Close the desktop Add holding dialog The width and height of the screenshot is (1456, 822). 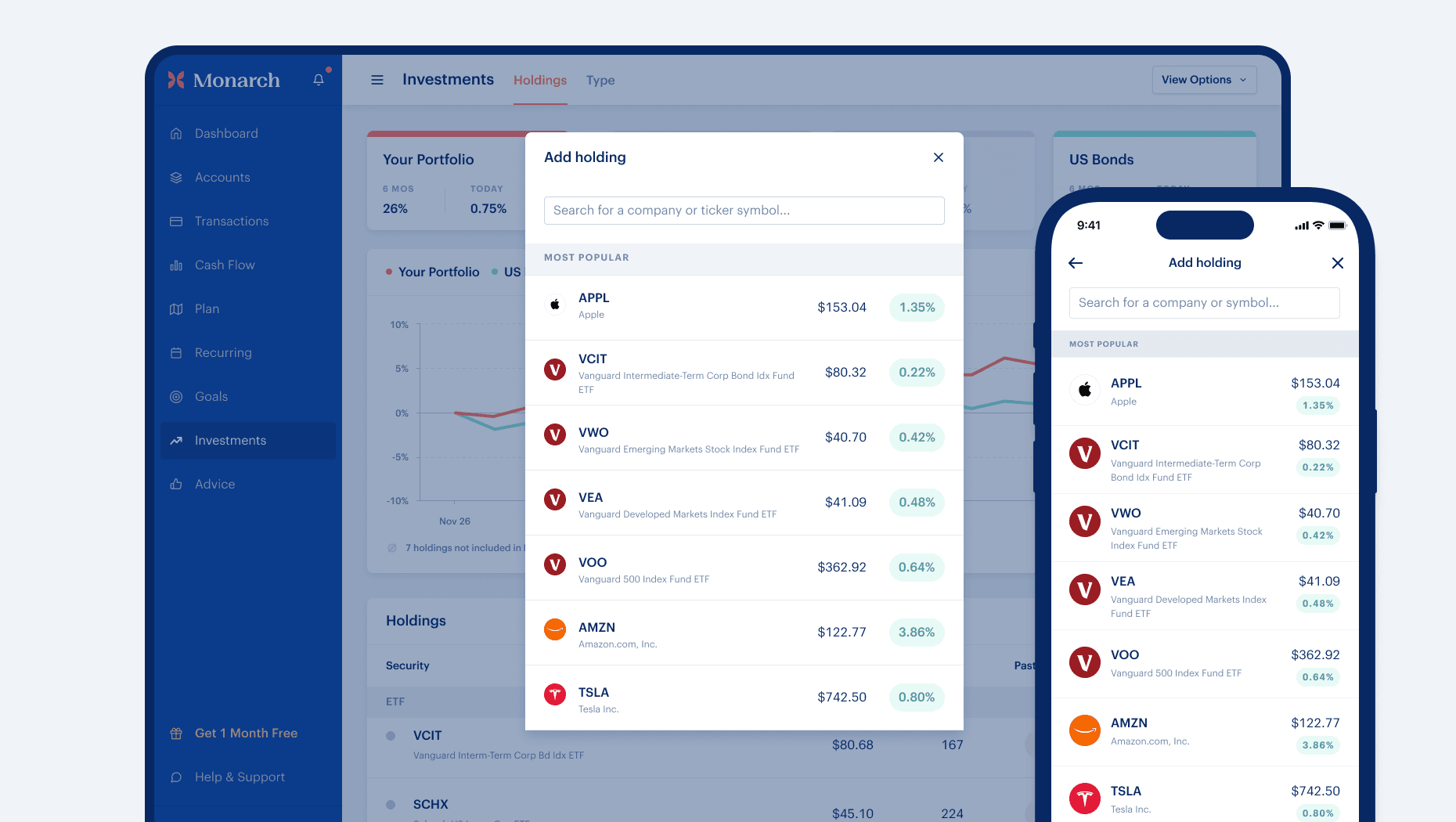click(x=939, y=157)
